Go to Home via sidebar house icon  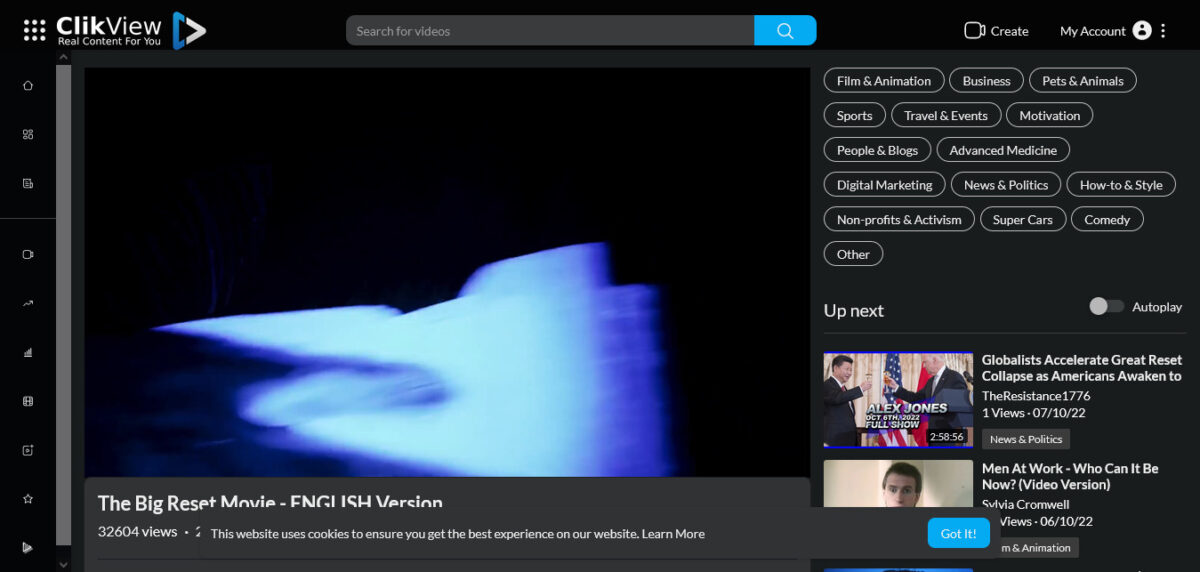pyautogui.click(x=28, y=85)
